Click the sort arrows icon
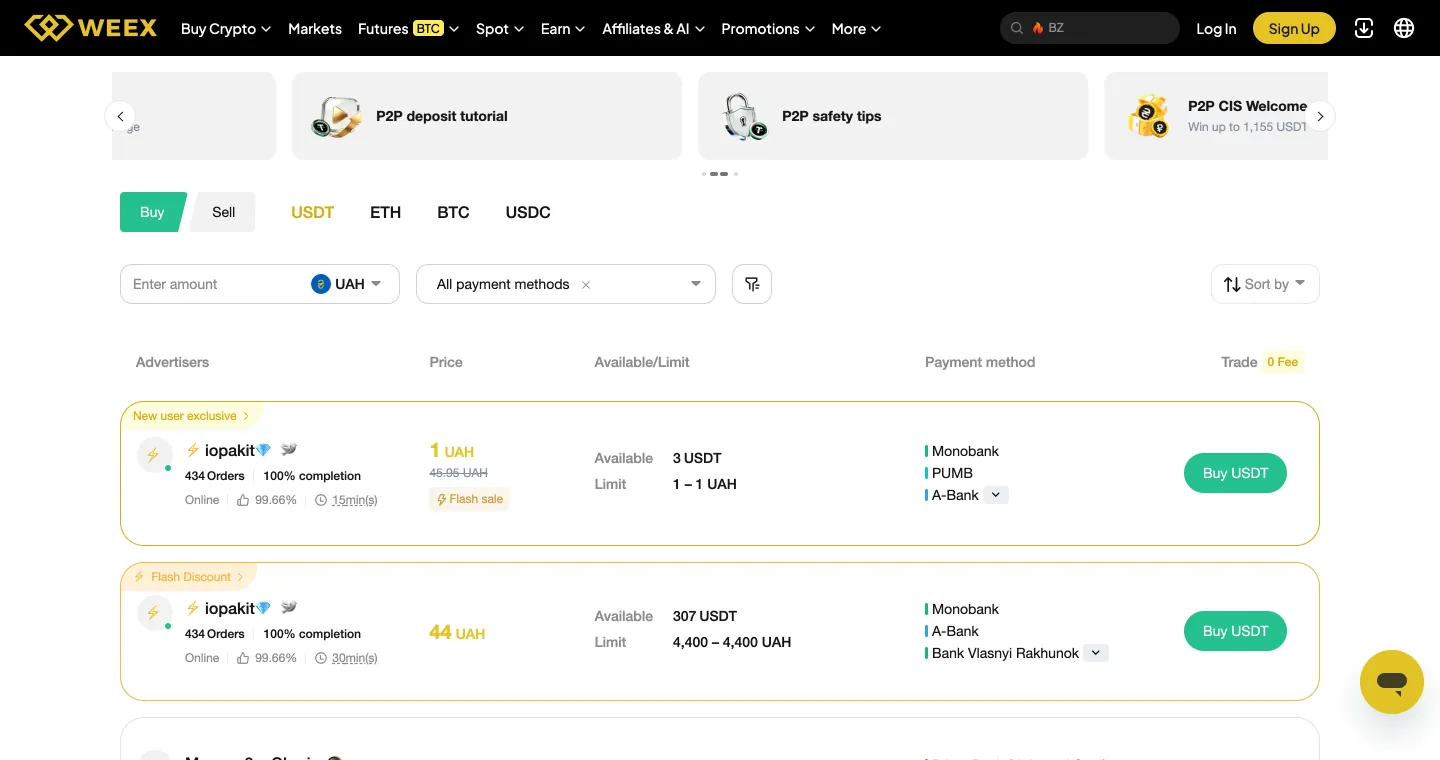Image resolution: width=1440 pixels, height=760 pixels. point(1232,284)
